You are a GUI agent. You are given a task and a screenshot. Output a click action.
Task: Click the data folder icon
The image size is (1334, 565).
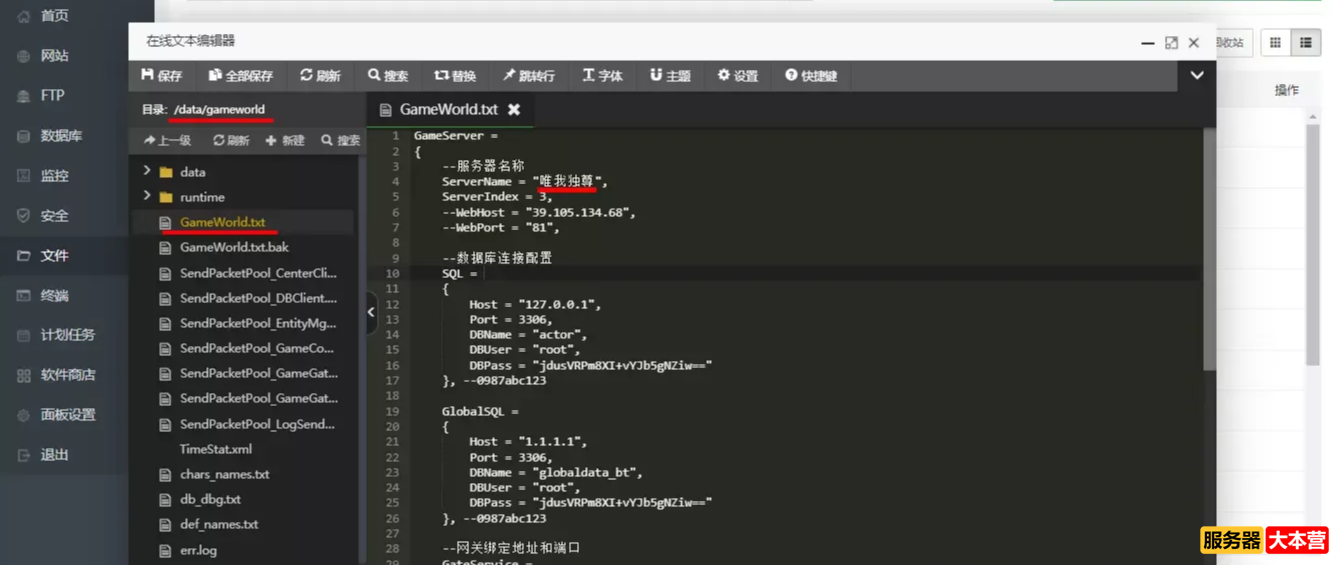coord(166,172)
